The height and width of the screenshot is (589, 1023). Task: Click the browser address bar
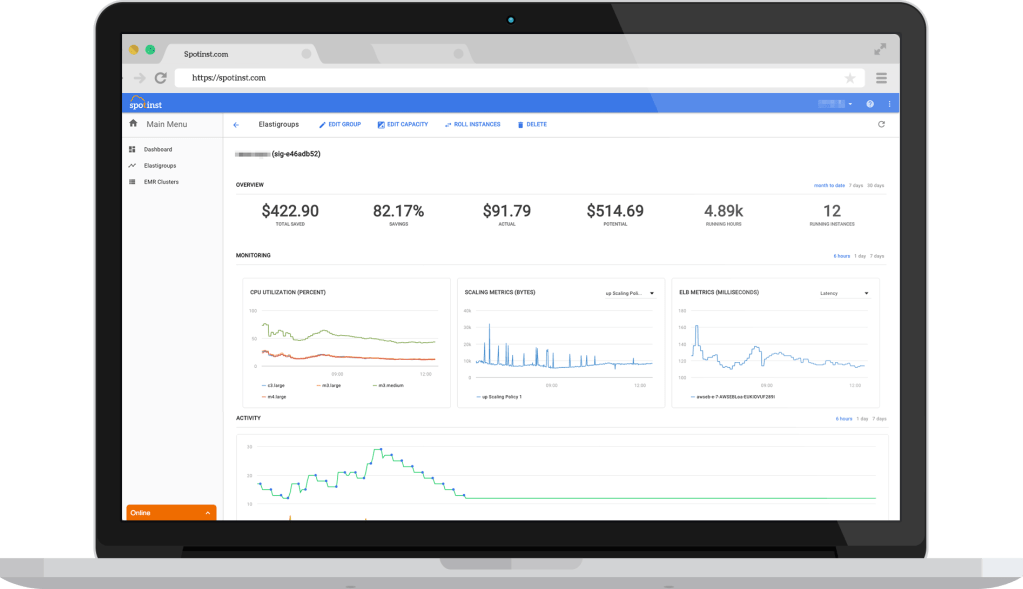(x=519, y=78)
